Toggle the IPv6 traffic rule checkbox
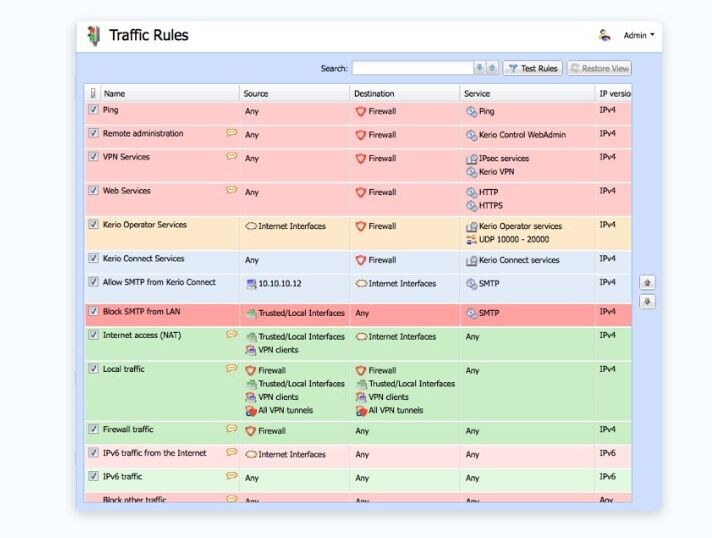The height and width of the screenshot is (538, 712). [93, 477]
